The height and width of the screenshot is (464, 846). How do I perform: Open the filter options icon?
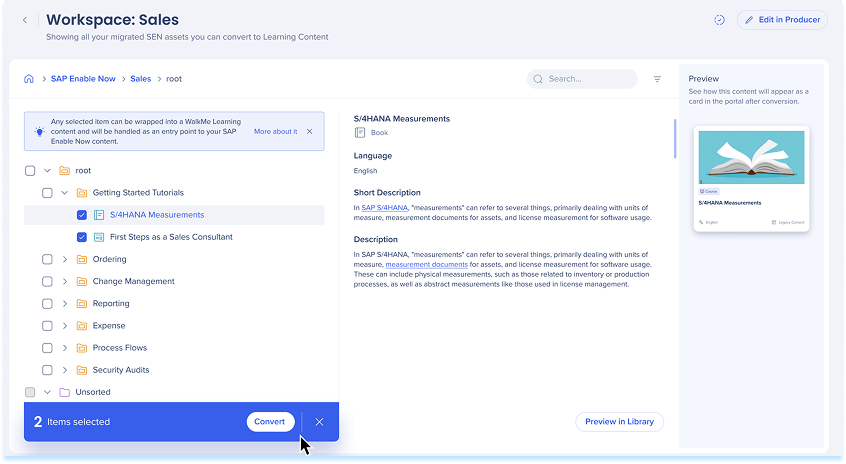click(657, 79)
